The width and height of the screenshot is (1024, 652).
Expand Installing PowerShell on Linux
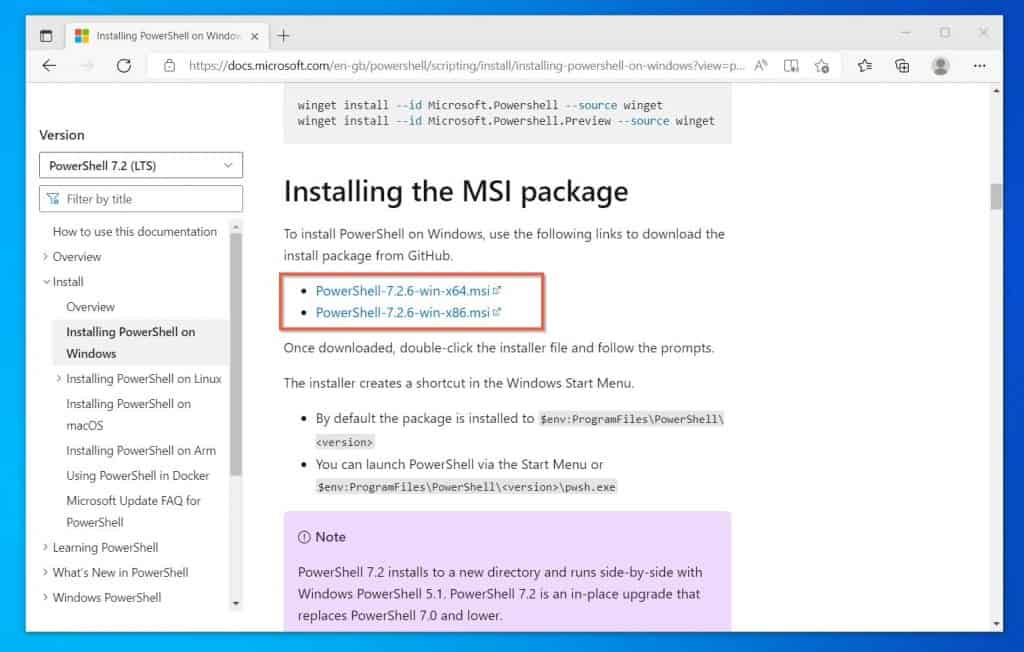coord(58,378)
